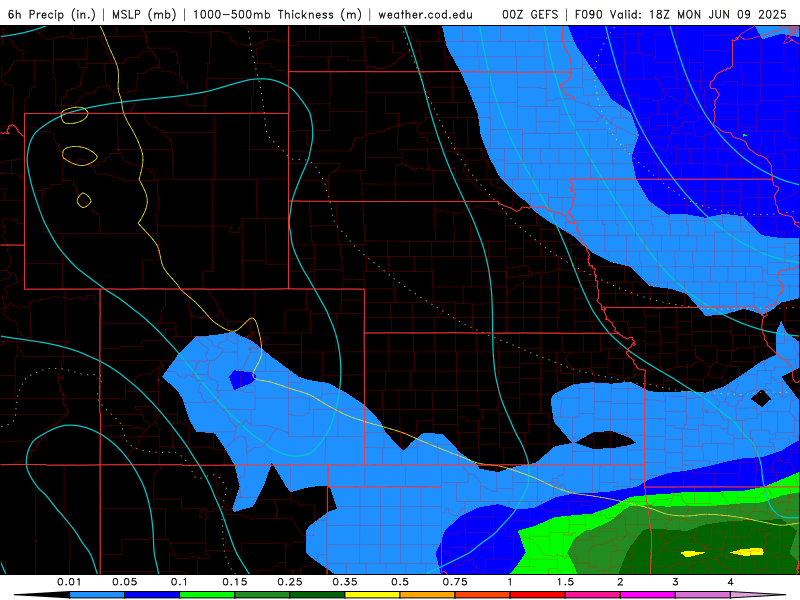Click the 1.5 legend value

coord(565,582)
